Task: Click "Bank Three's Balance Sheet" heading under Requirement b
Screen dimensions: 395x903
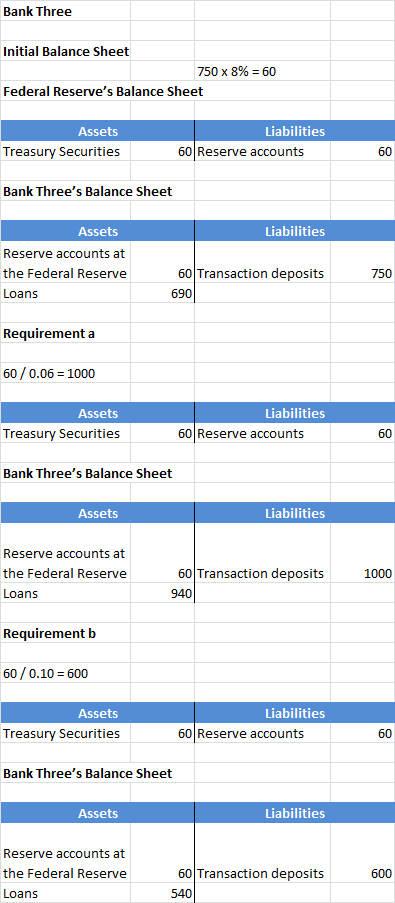Action: (x=88, y=773)
